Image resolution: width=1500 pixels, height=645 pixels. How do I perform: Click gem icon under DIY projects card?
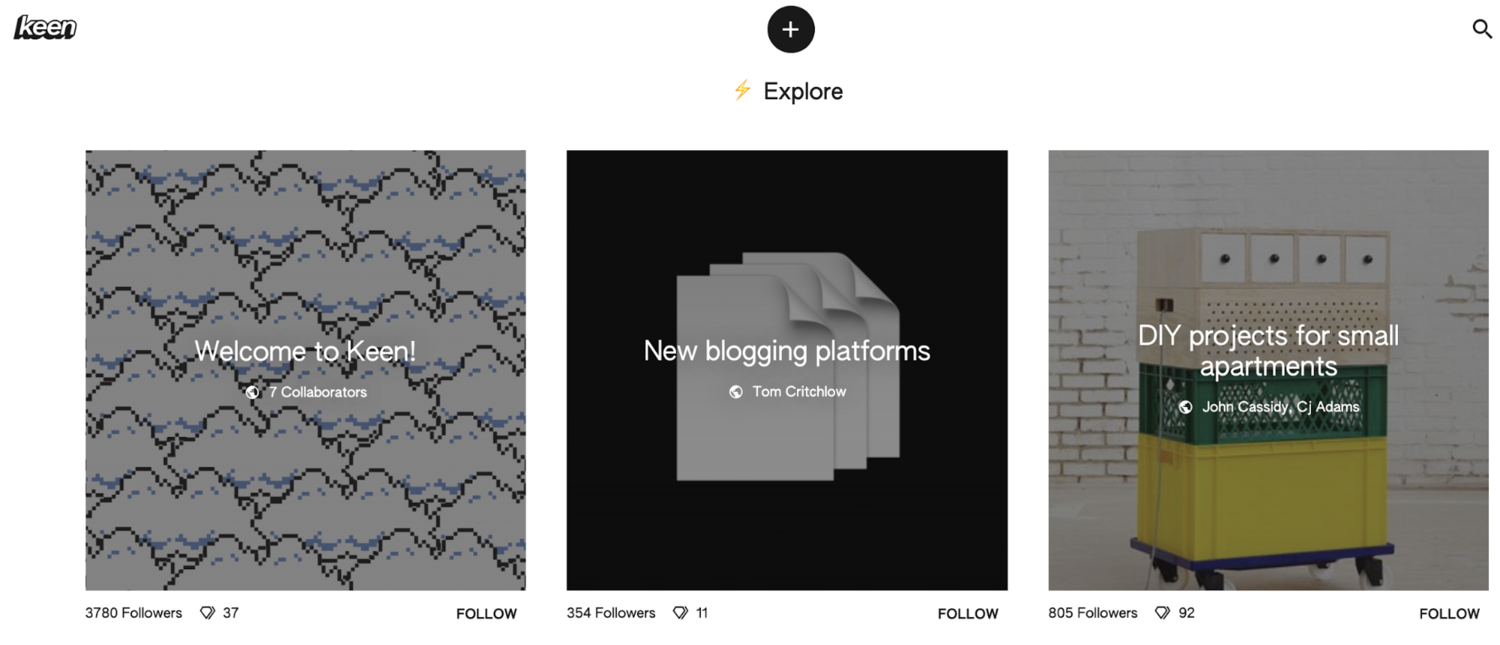[1162, 613]
